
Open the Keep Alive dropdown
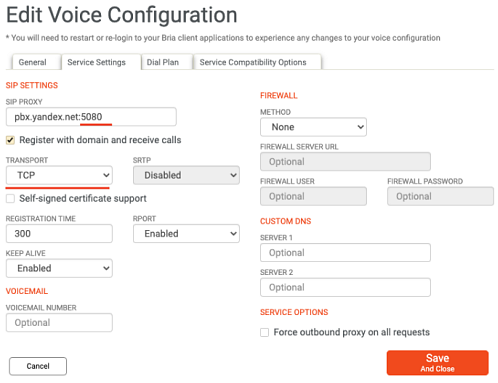(x=59, y=268)
